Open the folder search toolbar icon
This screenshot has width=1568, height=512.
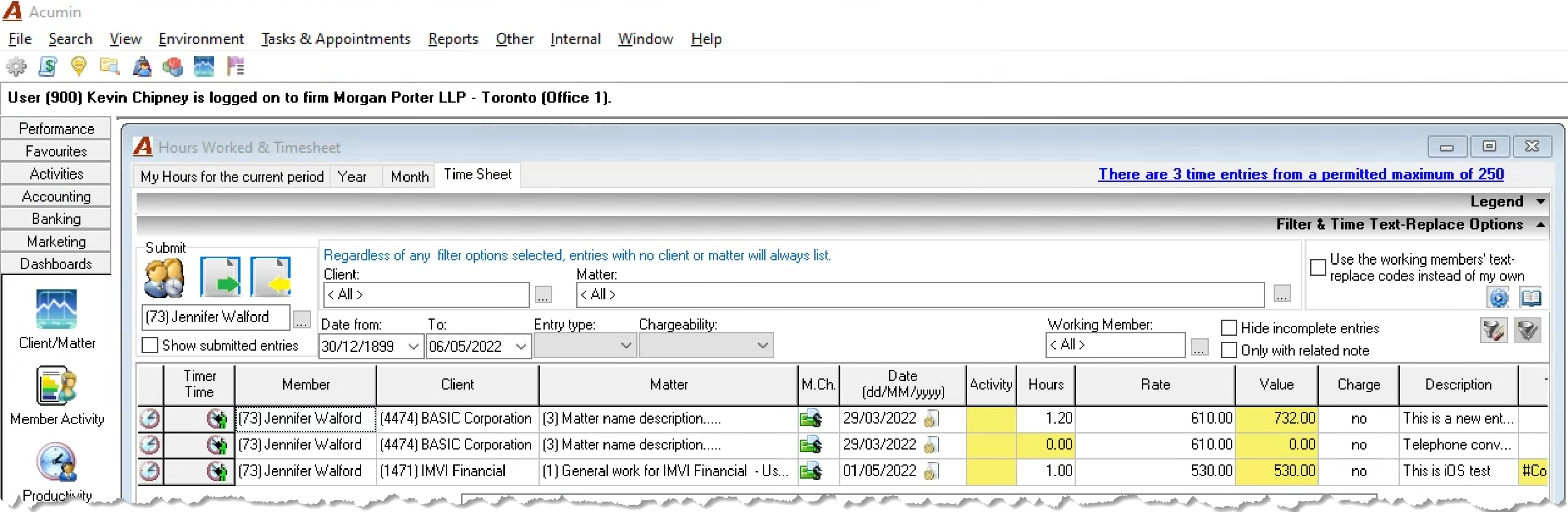(x=110, y=66)
